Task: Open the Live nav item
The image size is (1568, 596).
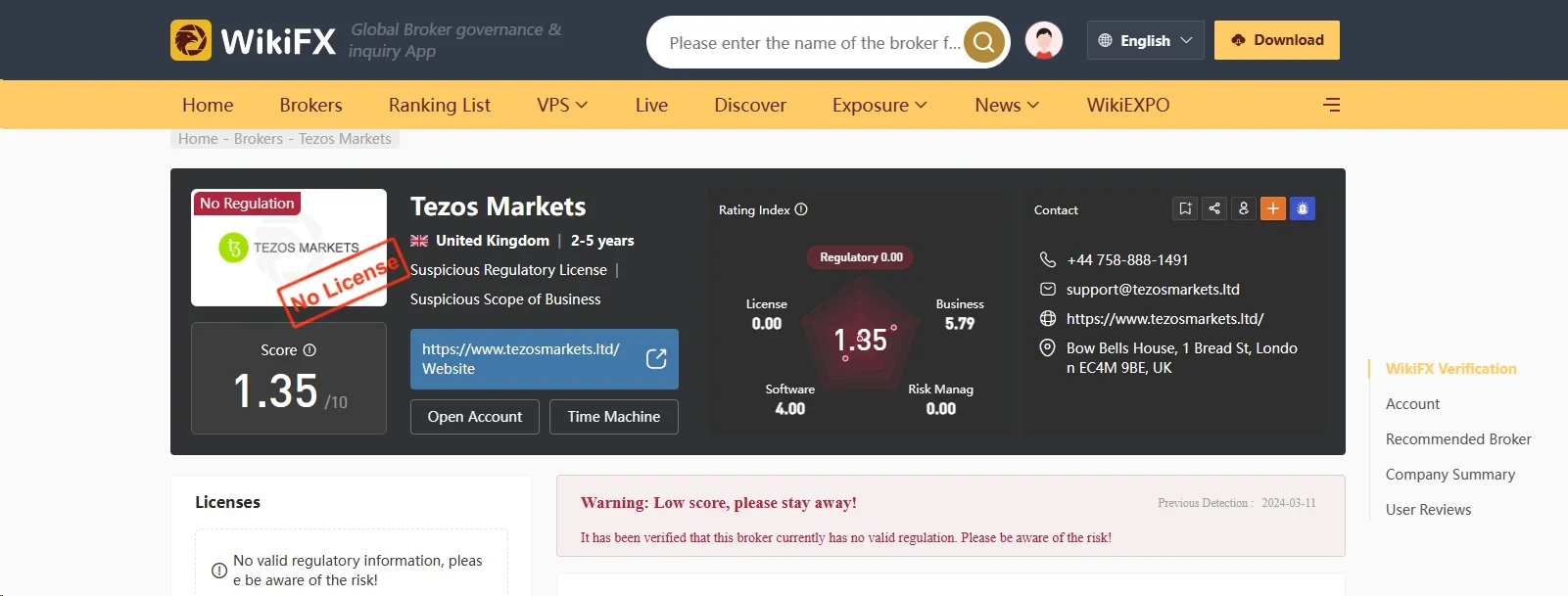Action: click(x=651, y=105)
